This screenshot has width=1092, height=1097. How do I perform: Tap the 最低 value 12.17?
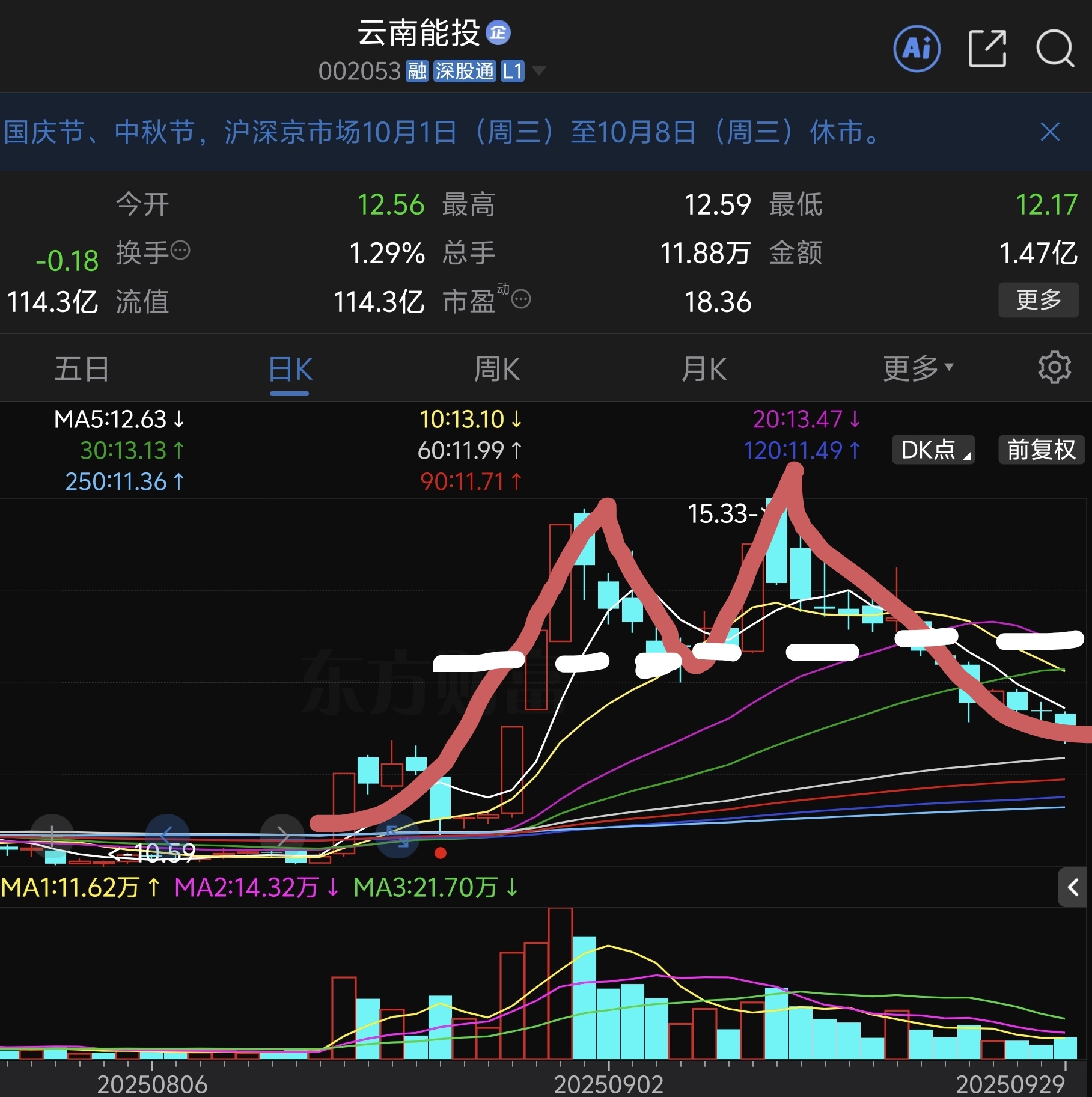(1046, 204)
